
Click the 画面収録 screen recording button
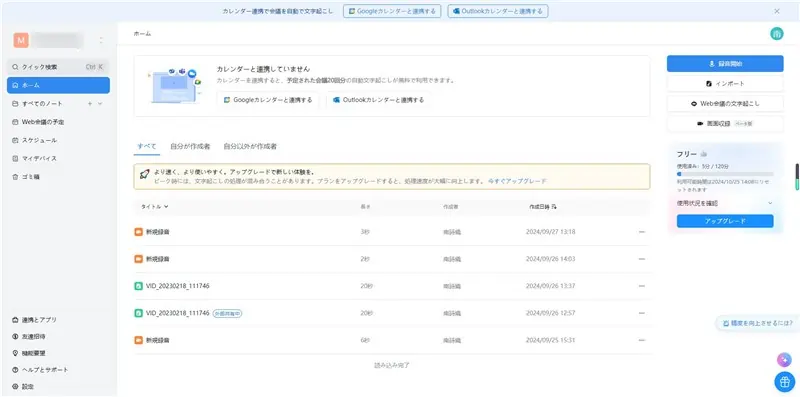pos(725,123)
